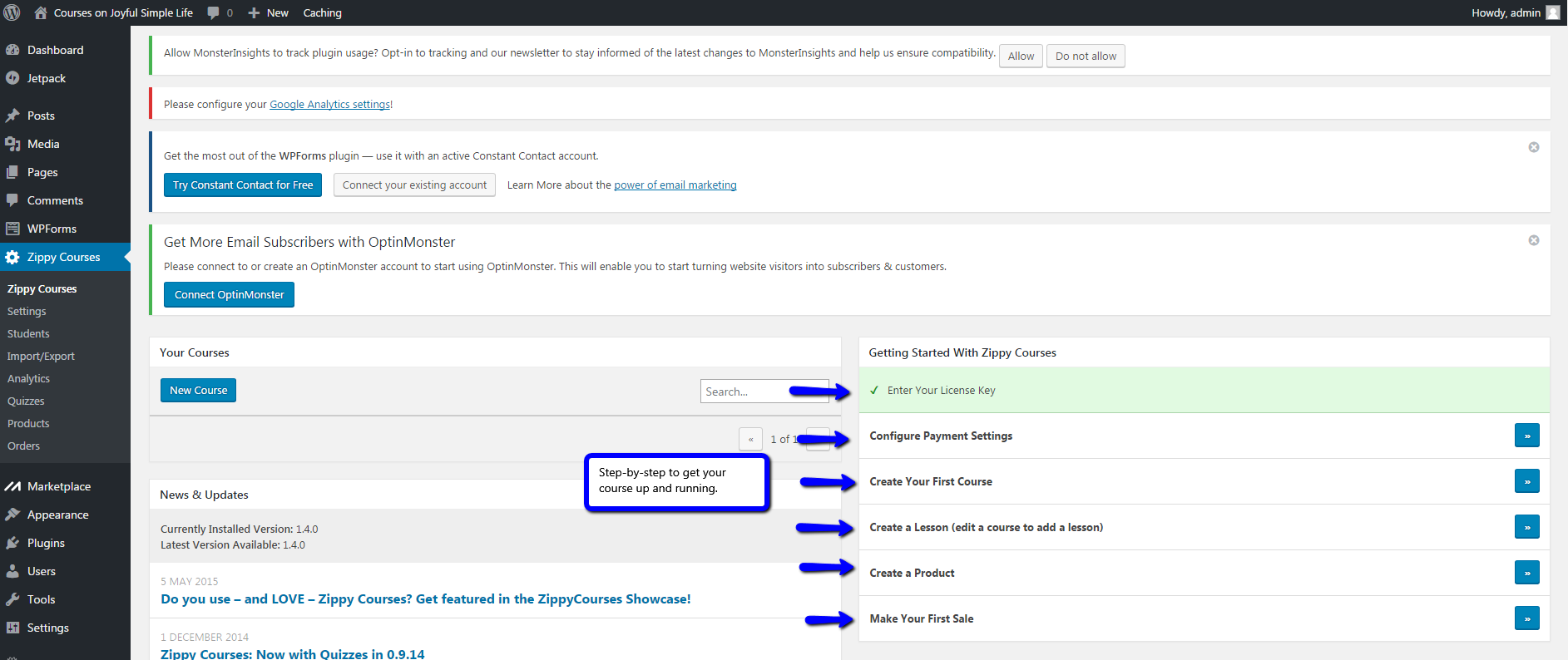
Task: Click the Plugins plug icon
Action: 12,543
